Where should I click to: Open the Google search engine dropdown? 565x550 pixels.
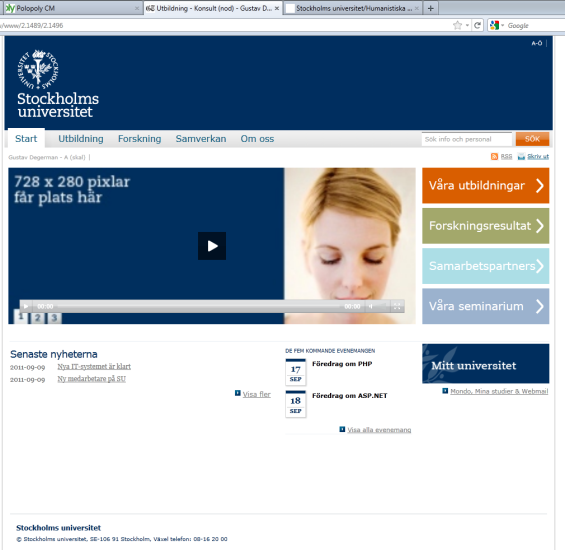[497, 25]
